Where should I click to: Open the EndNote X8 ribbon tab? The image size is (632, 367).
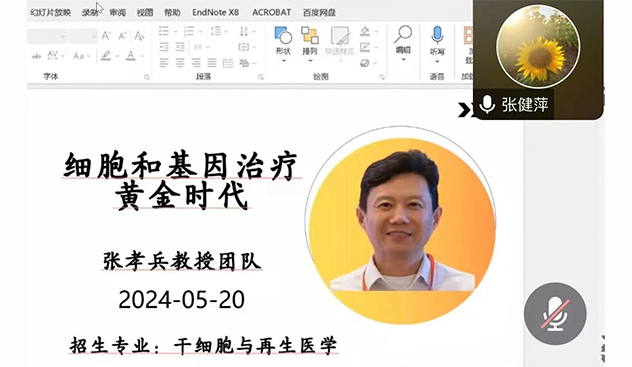coord(215,12)
